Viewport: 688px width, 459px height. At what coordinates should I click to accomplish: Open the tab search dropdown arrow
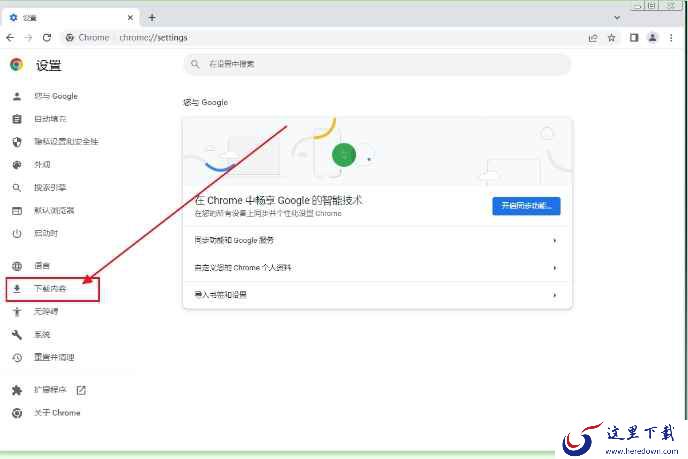(x=617, y=18)
